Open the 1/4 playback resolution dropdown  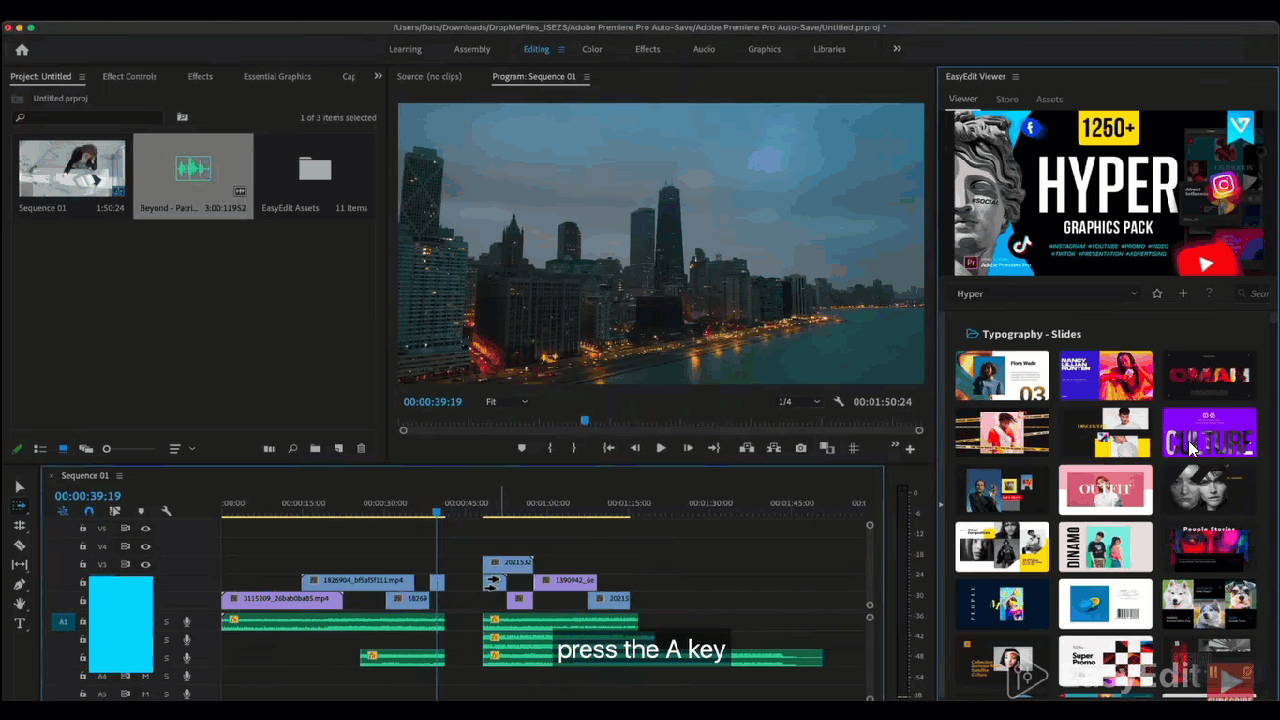[x=799, y=402]
